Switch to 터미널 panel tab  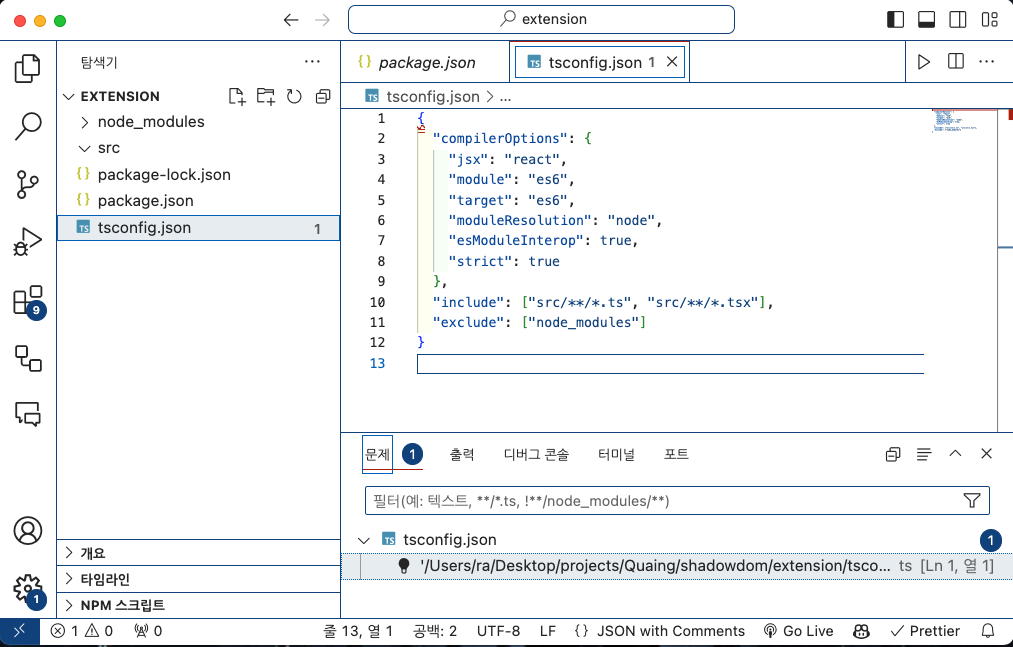coord(616,454)
